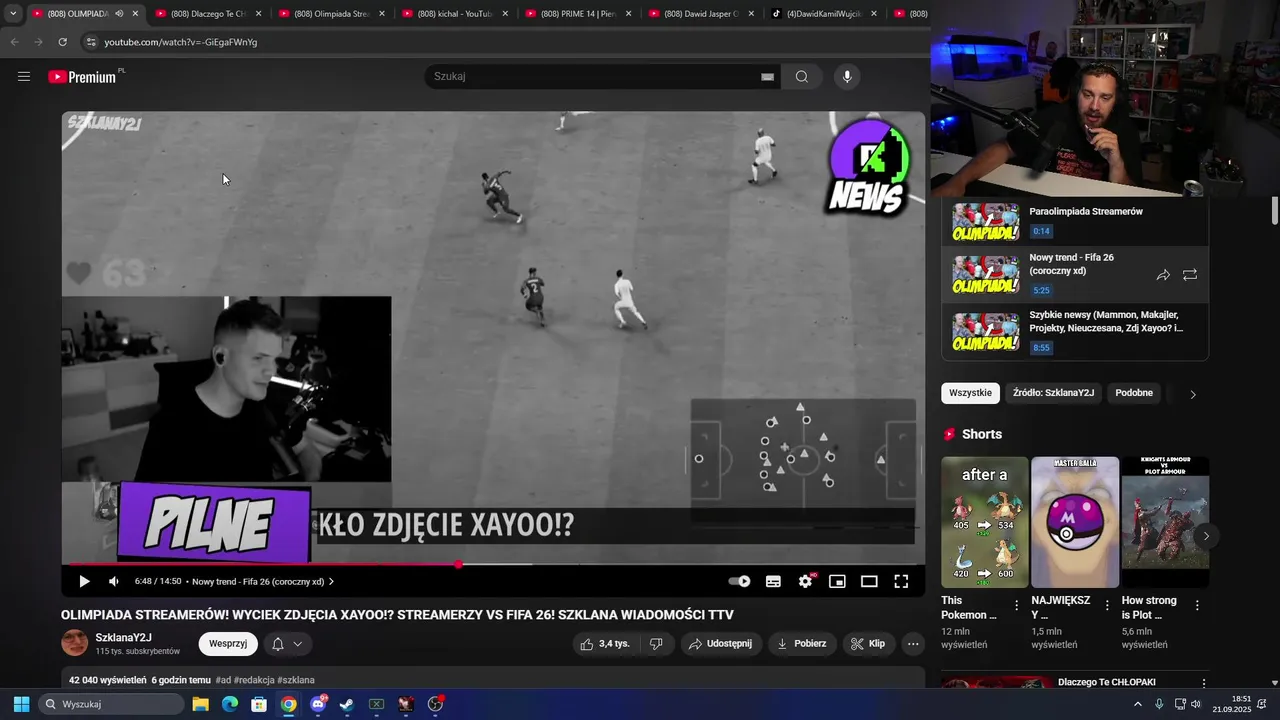Switch to 'PRIME 14' tab
The width and height of the screenshot is (1280, 720).
click(x=578, y=14)
